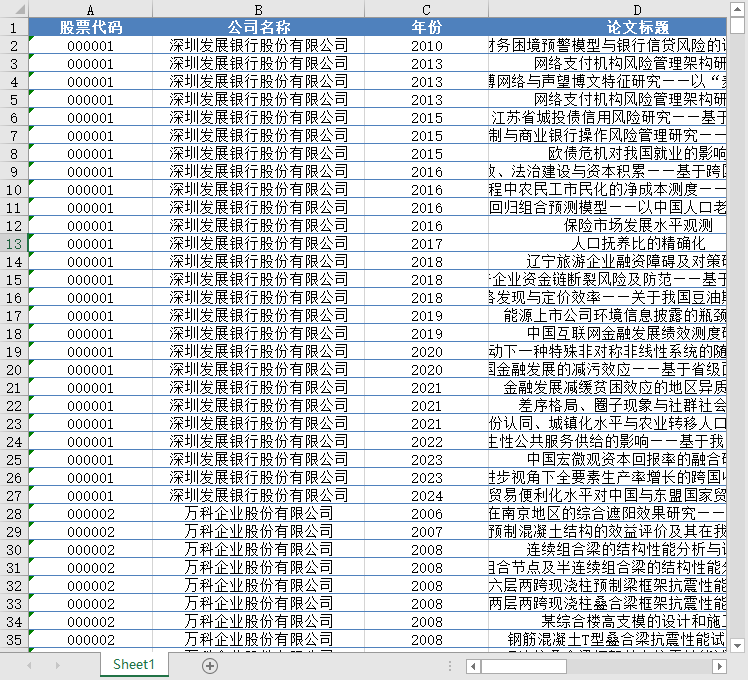This screenshot has width=748, height=680.
Task: Click horizontal scrollbar left arrow
Action: [473, 666]
